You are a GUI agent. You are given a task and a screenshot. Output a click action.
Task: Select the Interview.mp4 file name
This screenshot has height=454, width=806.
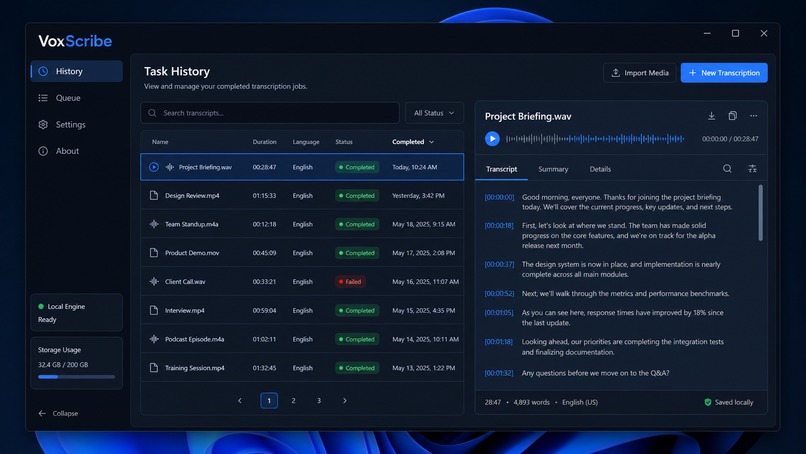tap(185, 311)
